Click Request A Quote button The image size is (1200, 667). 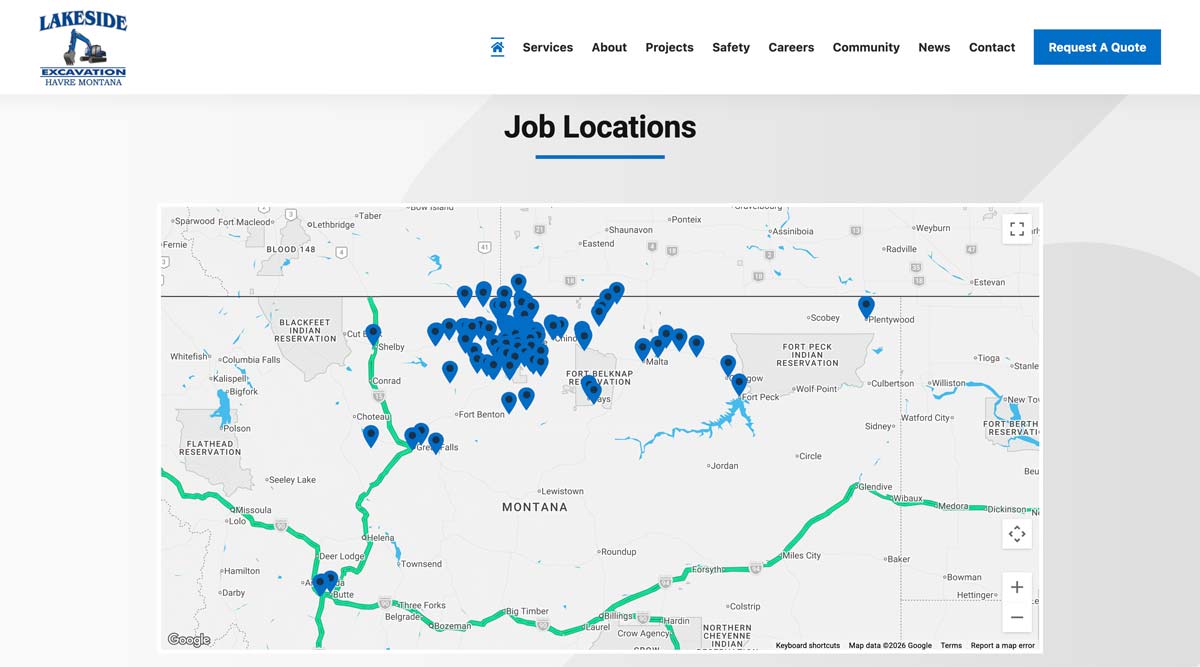[x=1097, y=47]
